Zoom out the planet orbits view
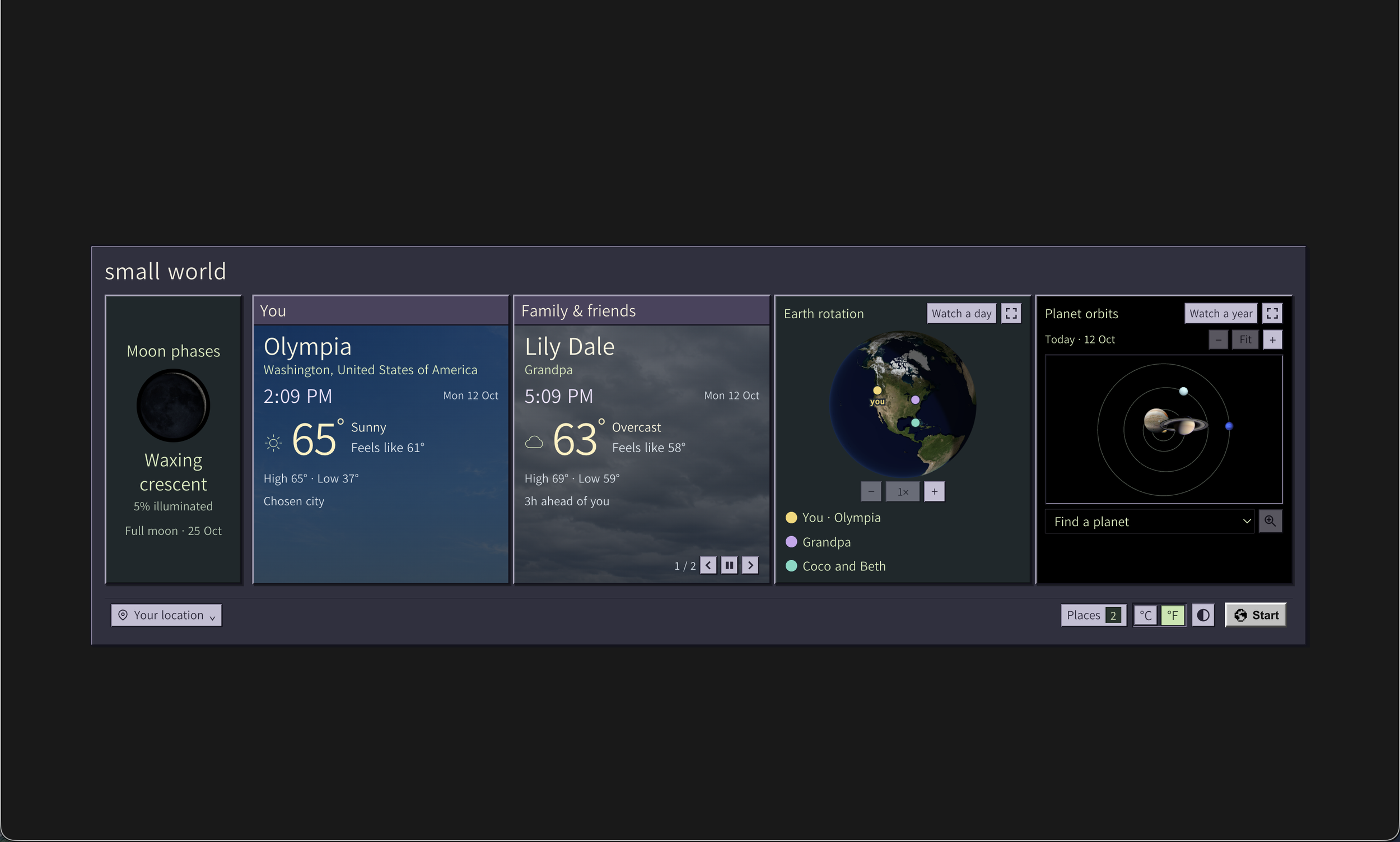 (x=1219, y=340)
